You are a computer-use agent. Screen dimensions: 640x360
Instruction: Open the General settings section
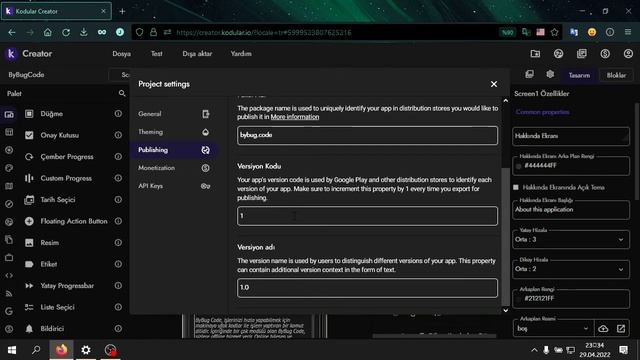[174, 114]
